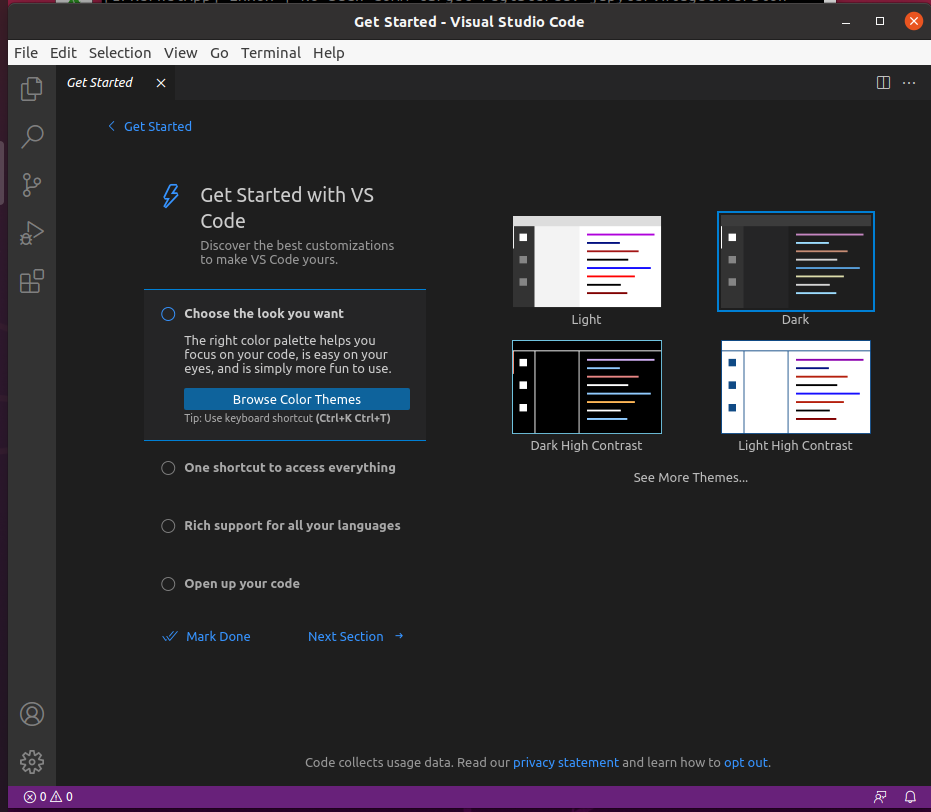Close the Visual Studio Code window
The image size is (931, 812).
pos(914,21)
